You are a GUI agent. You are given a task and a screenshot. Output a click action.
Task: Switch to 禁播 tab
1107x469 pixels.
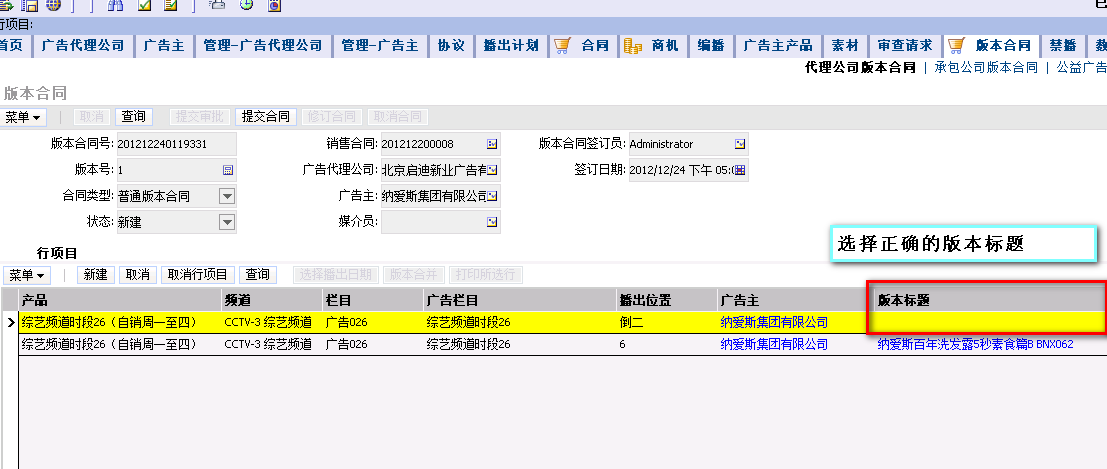pos(1062,46)
